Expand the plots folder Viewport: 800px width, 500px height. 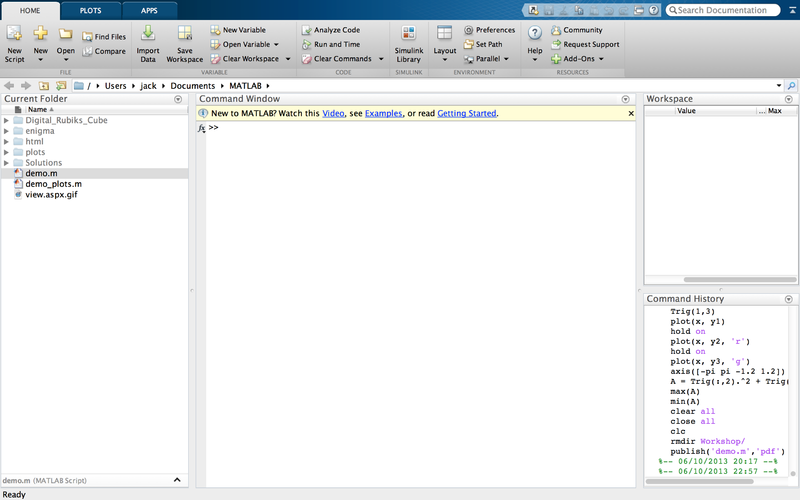click(x=6, y=152)
